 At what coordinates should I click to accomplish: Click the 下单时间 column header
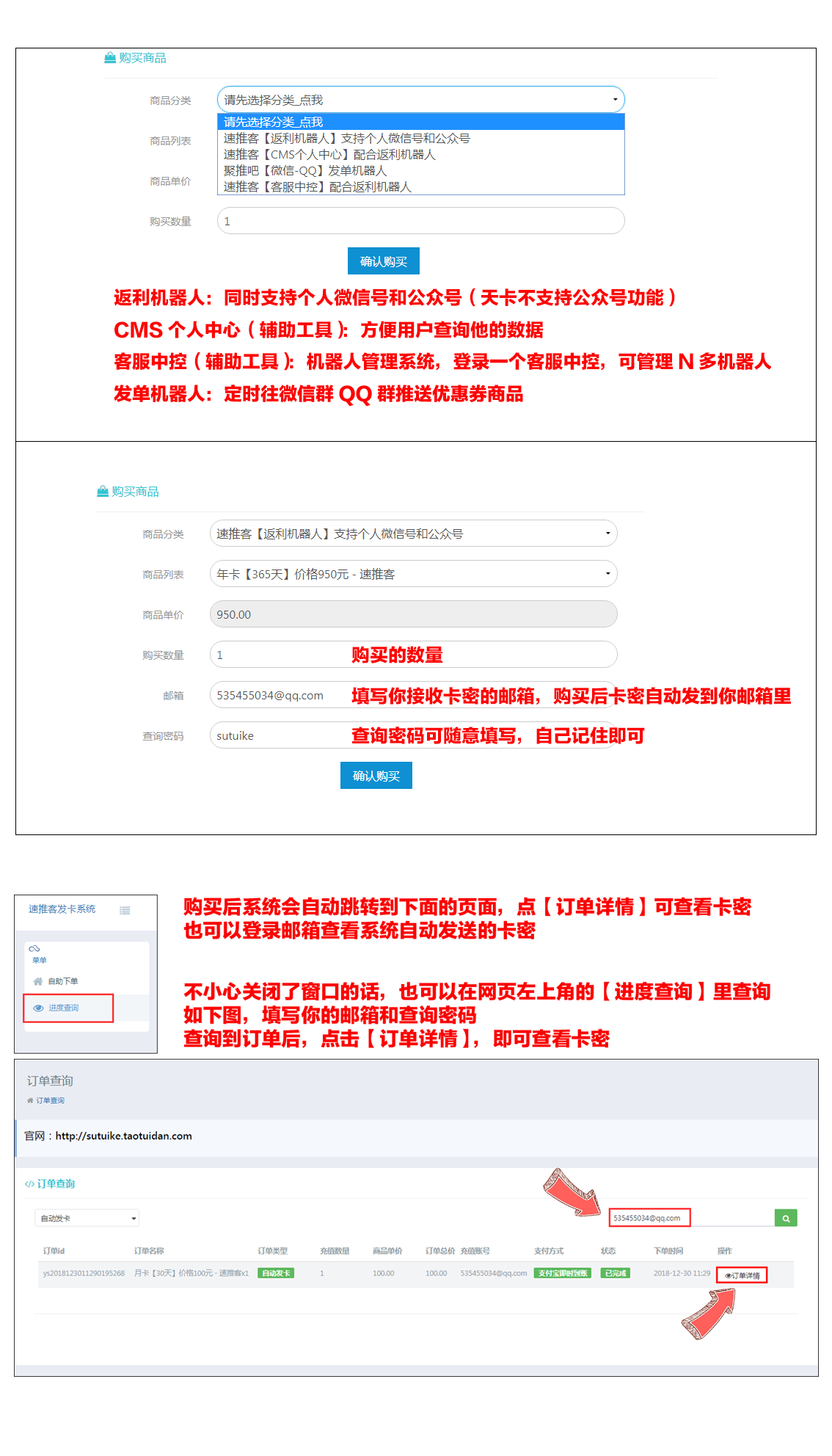click(668, 1251)
